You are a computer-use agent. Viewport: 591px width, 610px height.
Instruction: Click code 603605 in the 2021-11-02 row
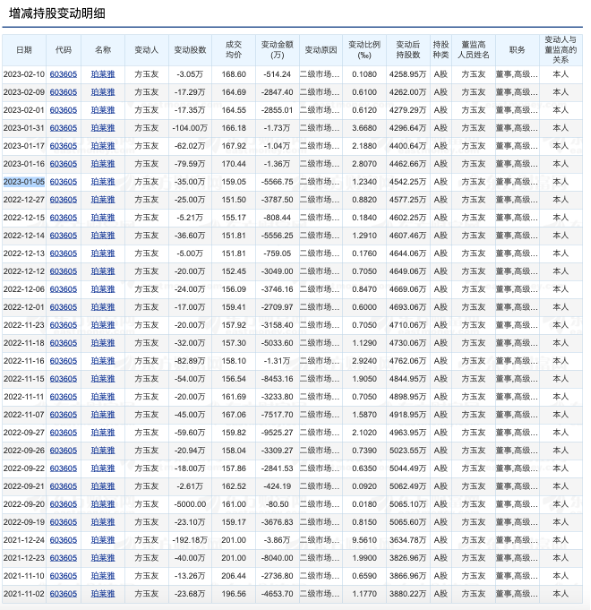click(63, 594)
